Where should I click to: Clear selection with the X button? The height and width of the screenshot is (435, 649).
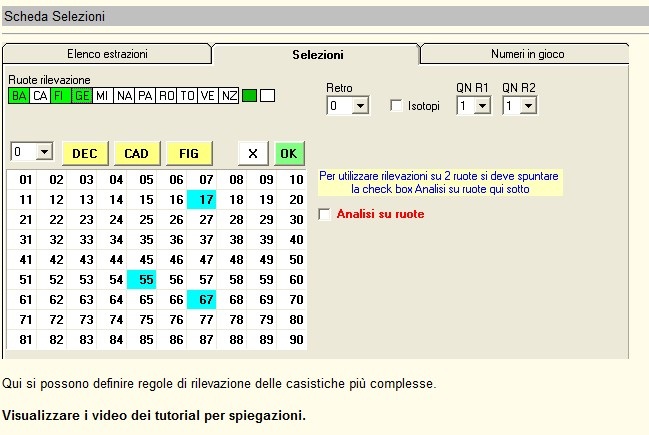tap(253, 153)
